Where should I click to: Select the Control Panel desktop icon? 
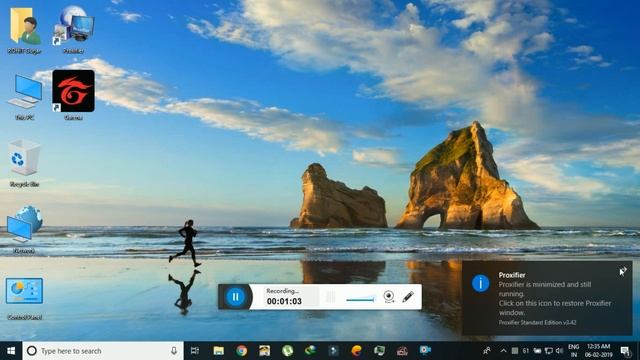pos(24,298)
